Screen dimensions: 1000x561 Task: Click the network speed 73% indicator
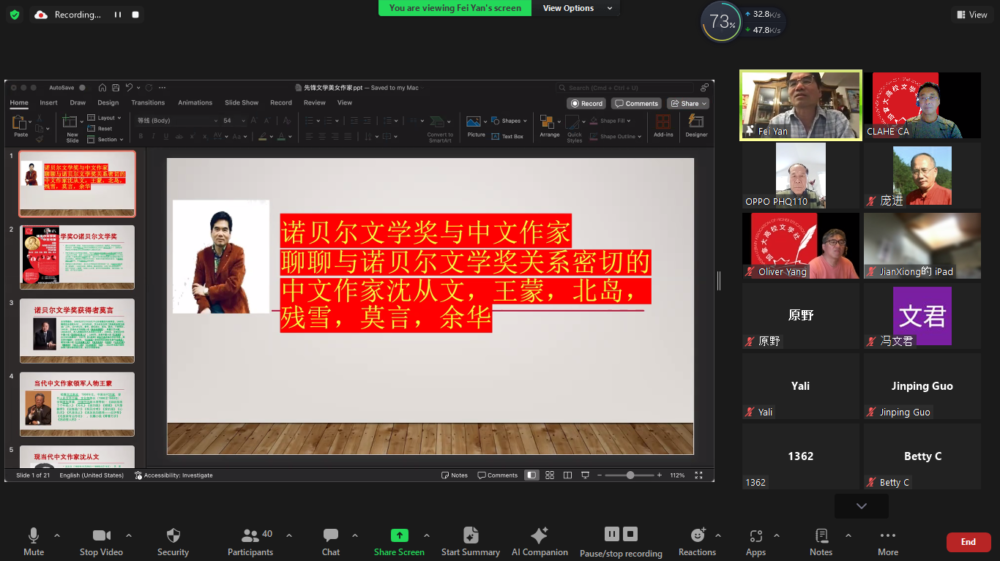click(720, 21)
